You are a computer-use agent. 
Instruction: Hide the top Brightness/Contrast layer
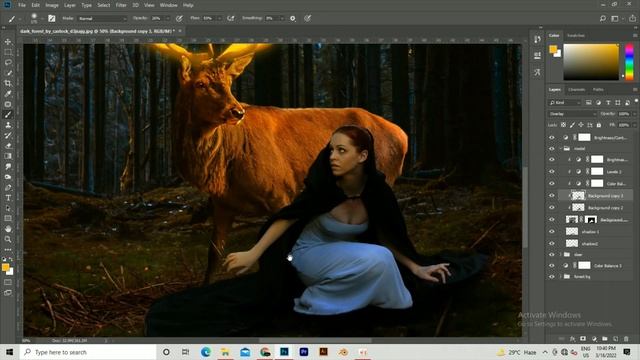(x=552, y=138)
